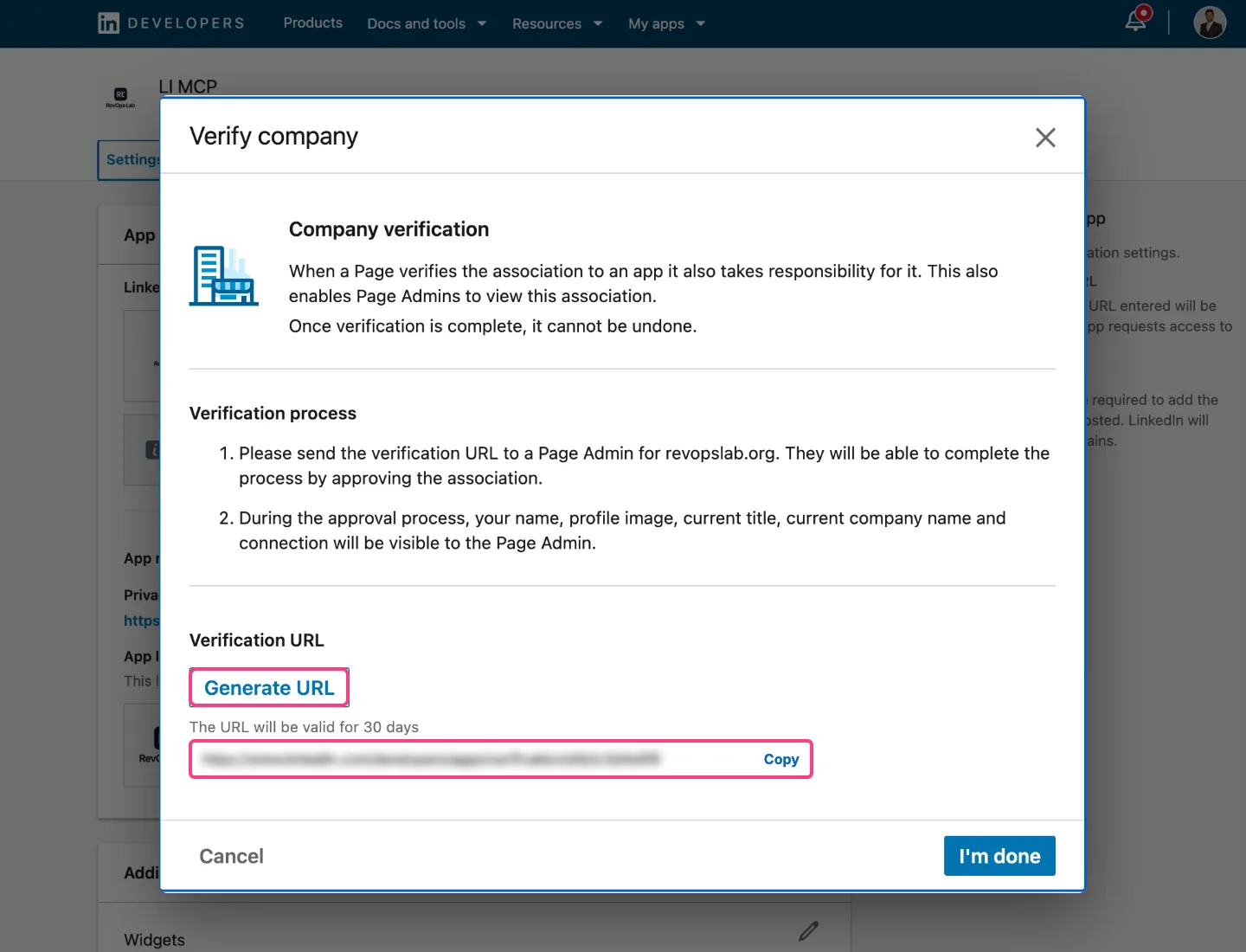1246x952 pixels.
Task: Click the Verification process heading
Action: pyautogui.click(x=273, y=414)
